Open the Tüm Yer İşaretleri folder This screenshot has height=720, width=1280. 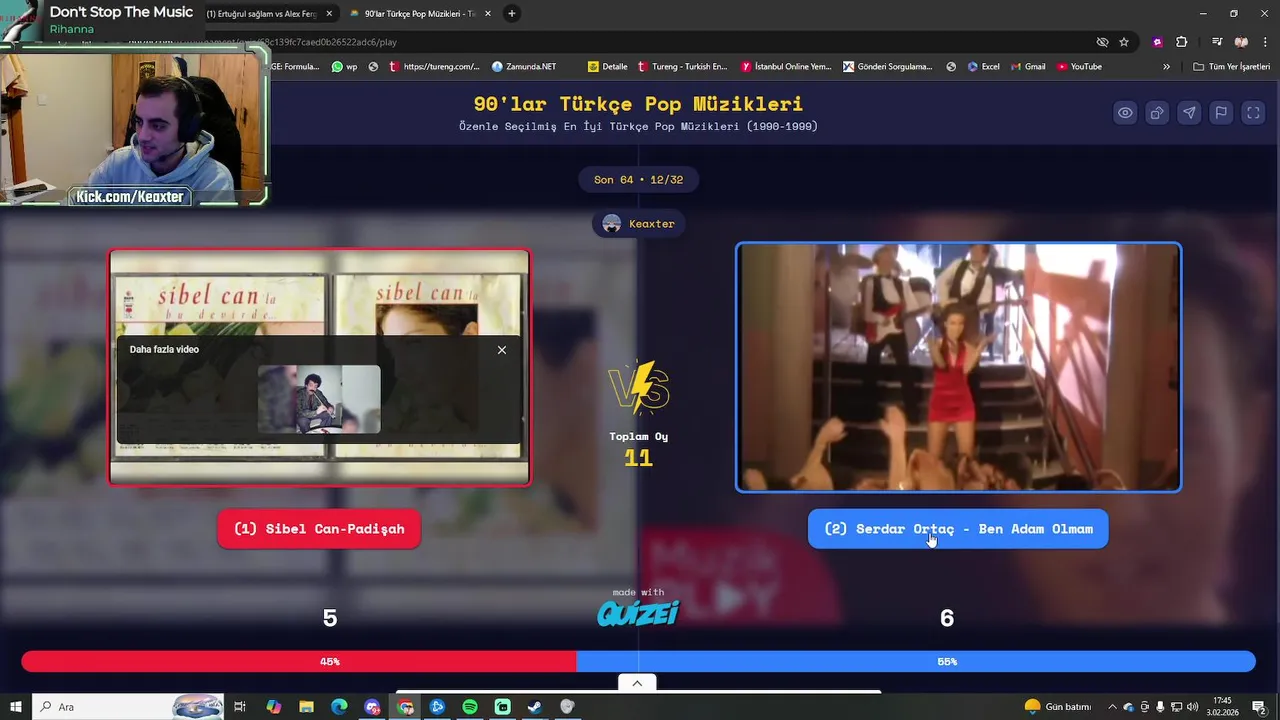pos(1231,67)
